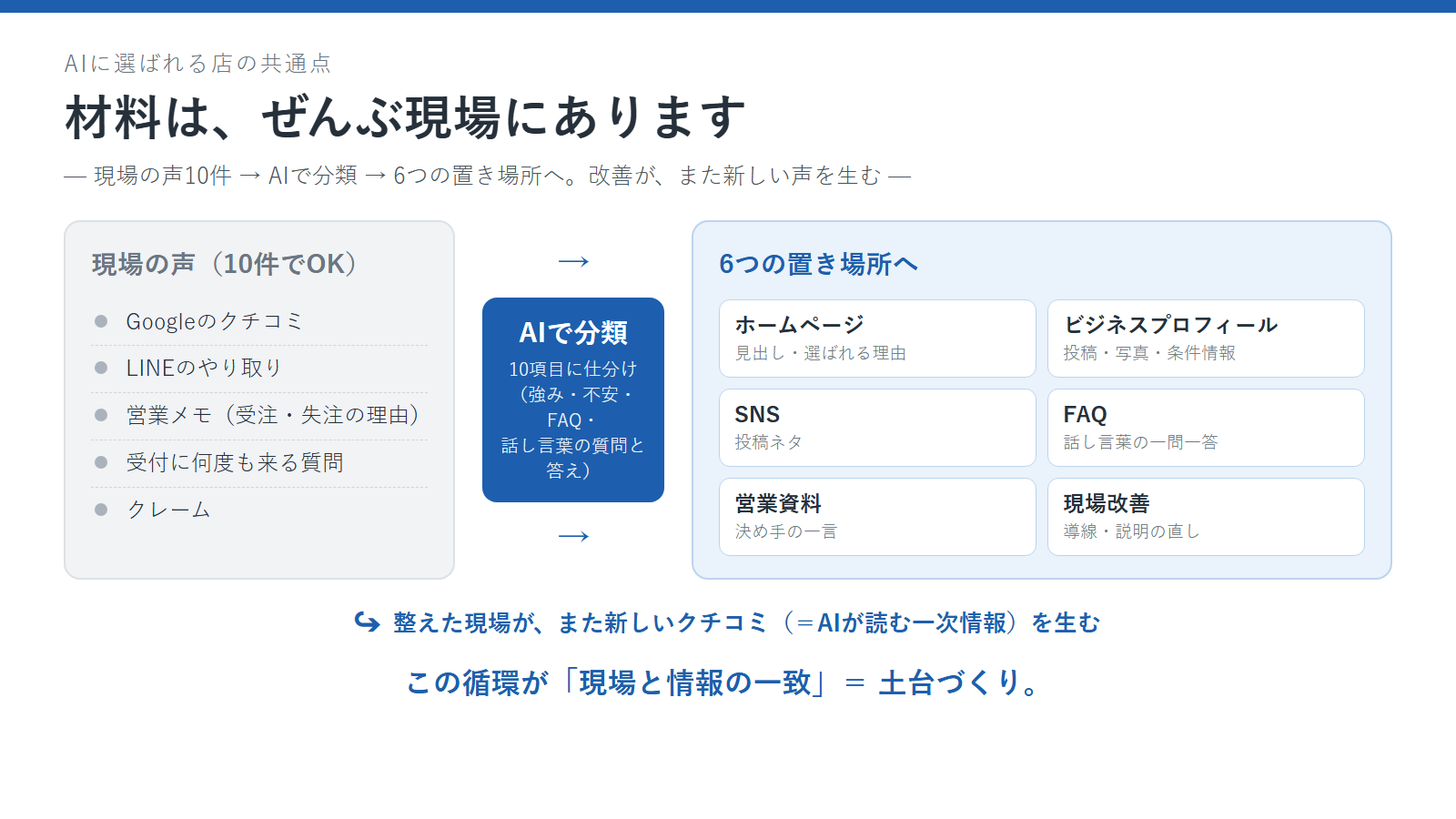Click the bullet dot beside 'クレーム'

coord(101,510)
